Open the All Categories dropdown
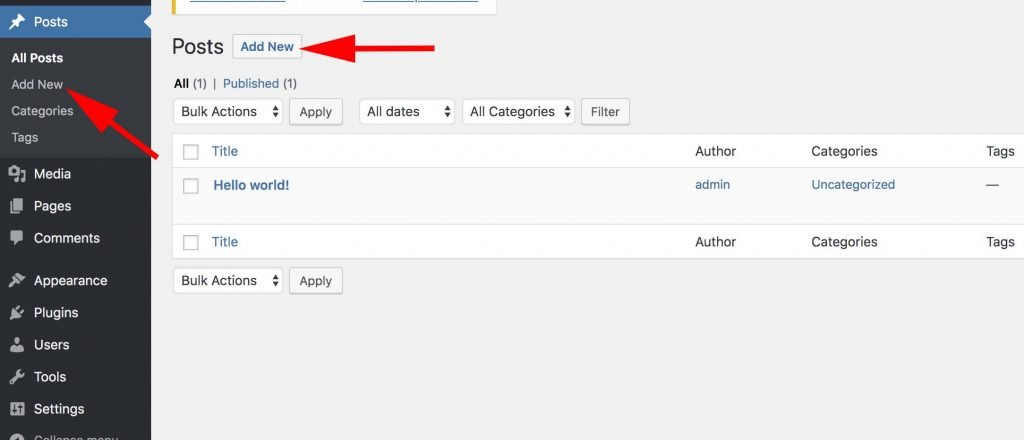This screenshot has height=440, width=1024. pyautogui.click(x=519, y=112)
